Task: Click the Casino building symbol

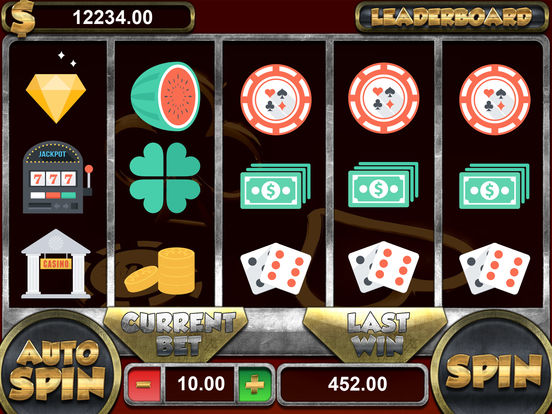Action: tap(56, 264)
